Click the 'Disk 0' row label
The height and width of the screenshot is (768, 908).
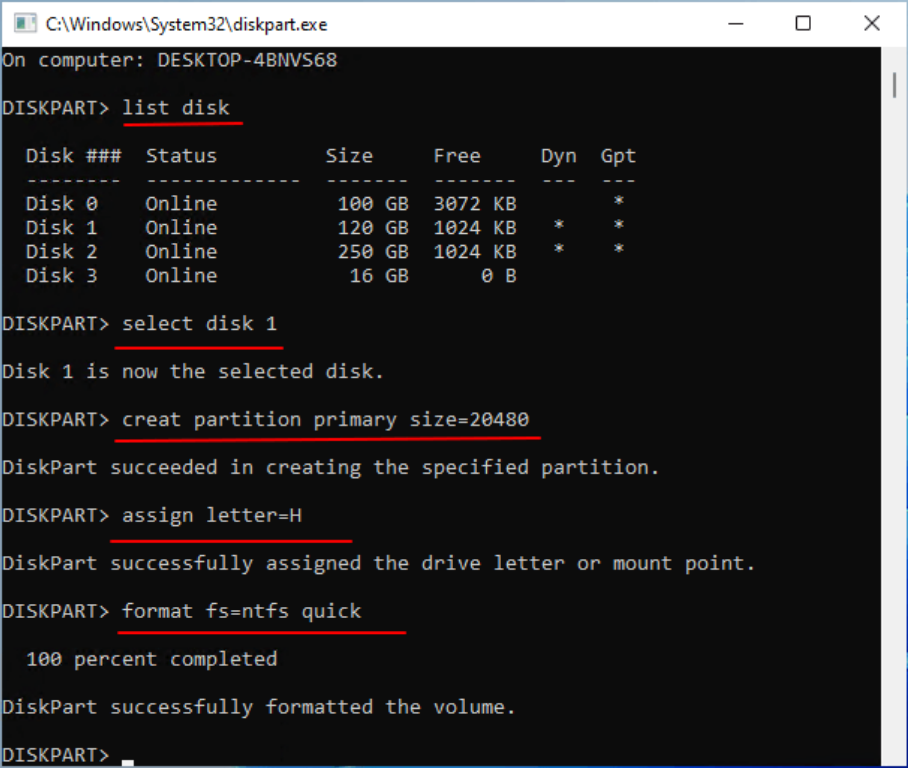coord(62,204)
